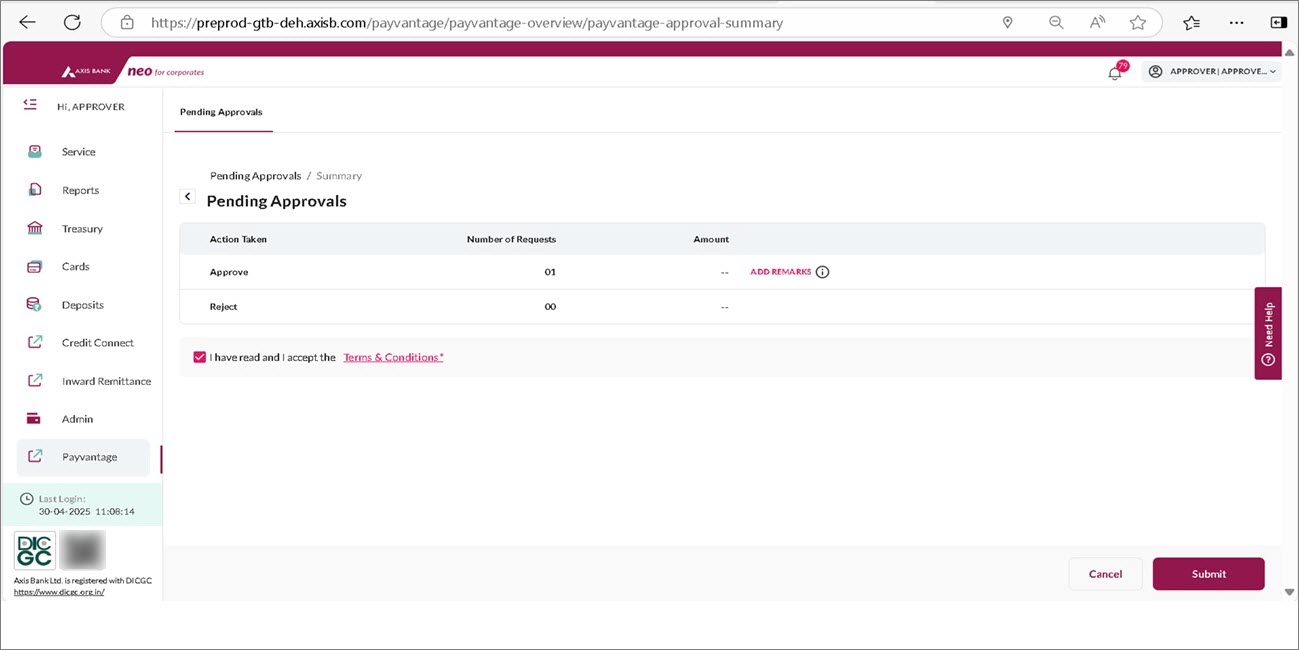Open the Pending Approvals breadcrumb link
Screen dimensions: 1299x650
pyautogui.click(x=255, y=176)
